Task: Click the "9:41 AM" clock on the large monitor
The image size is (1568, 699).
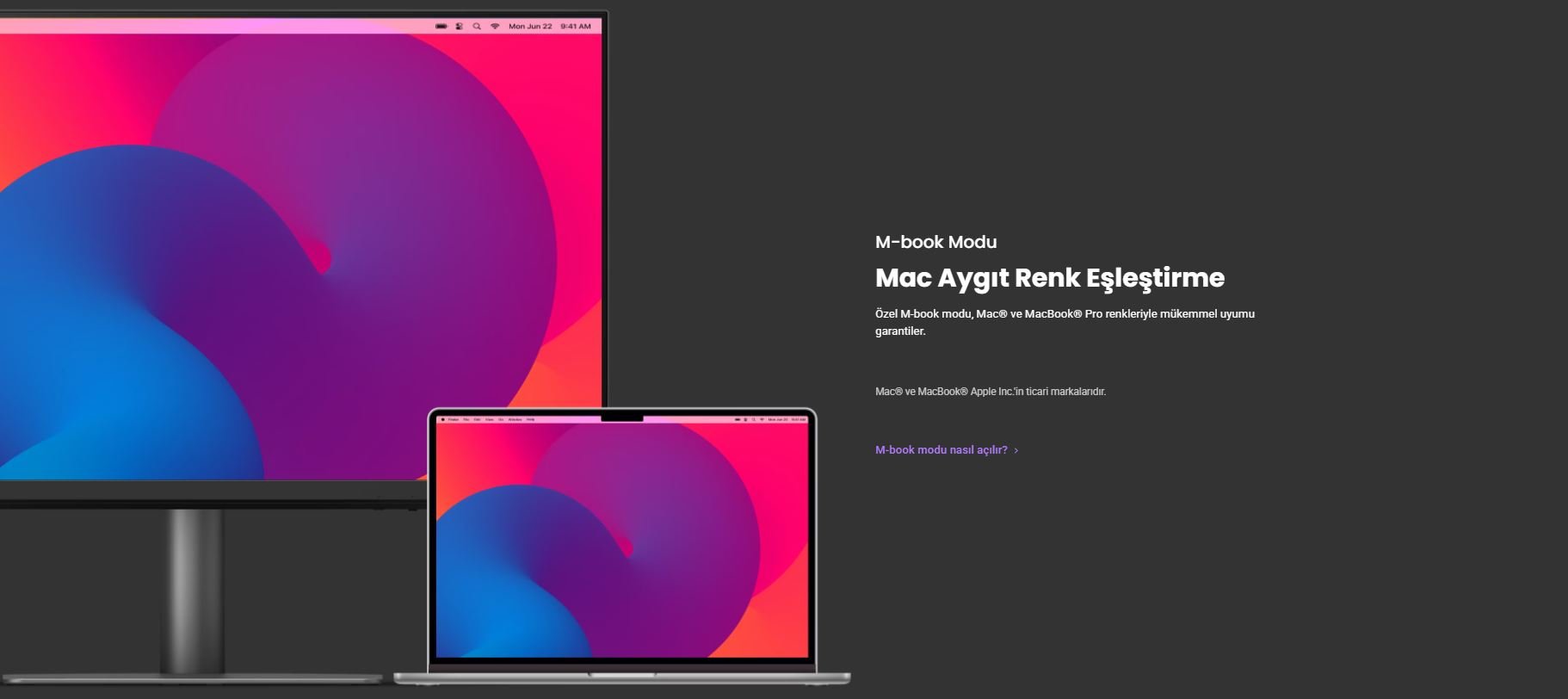Action: point(576,27)
